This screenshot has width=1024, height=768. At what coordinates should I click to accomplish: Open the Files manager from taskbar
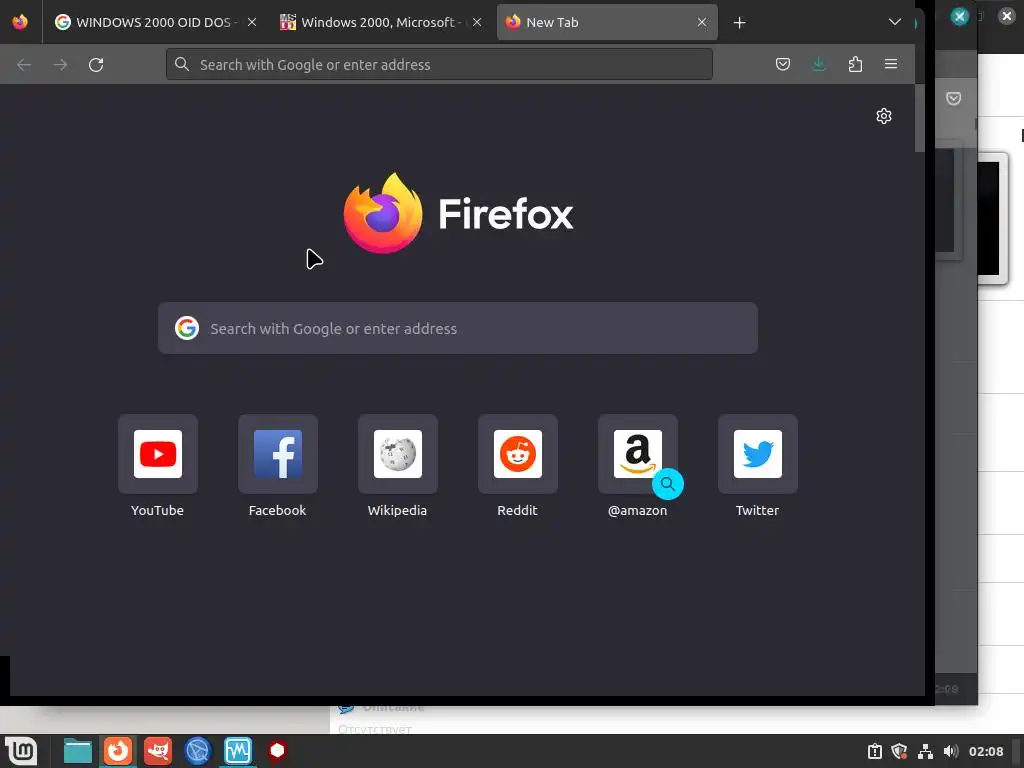pos(78,751)
